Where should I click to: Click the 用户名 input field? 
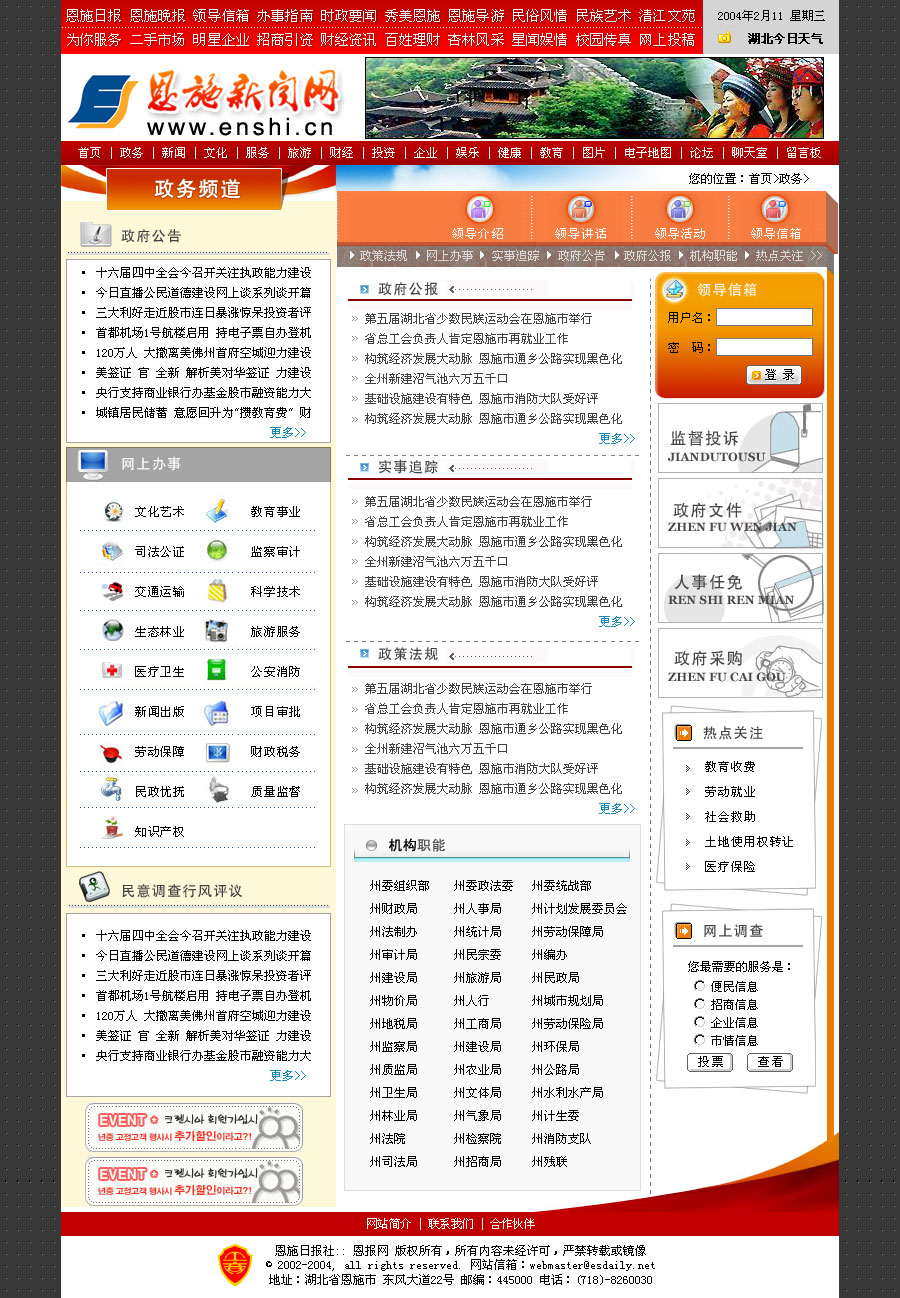pyautogui.click(x=764, y=317)
